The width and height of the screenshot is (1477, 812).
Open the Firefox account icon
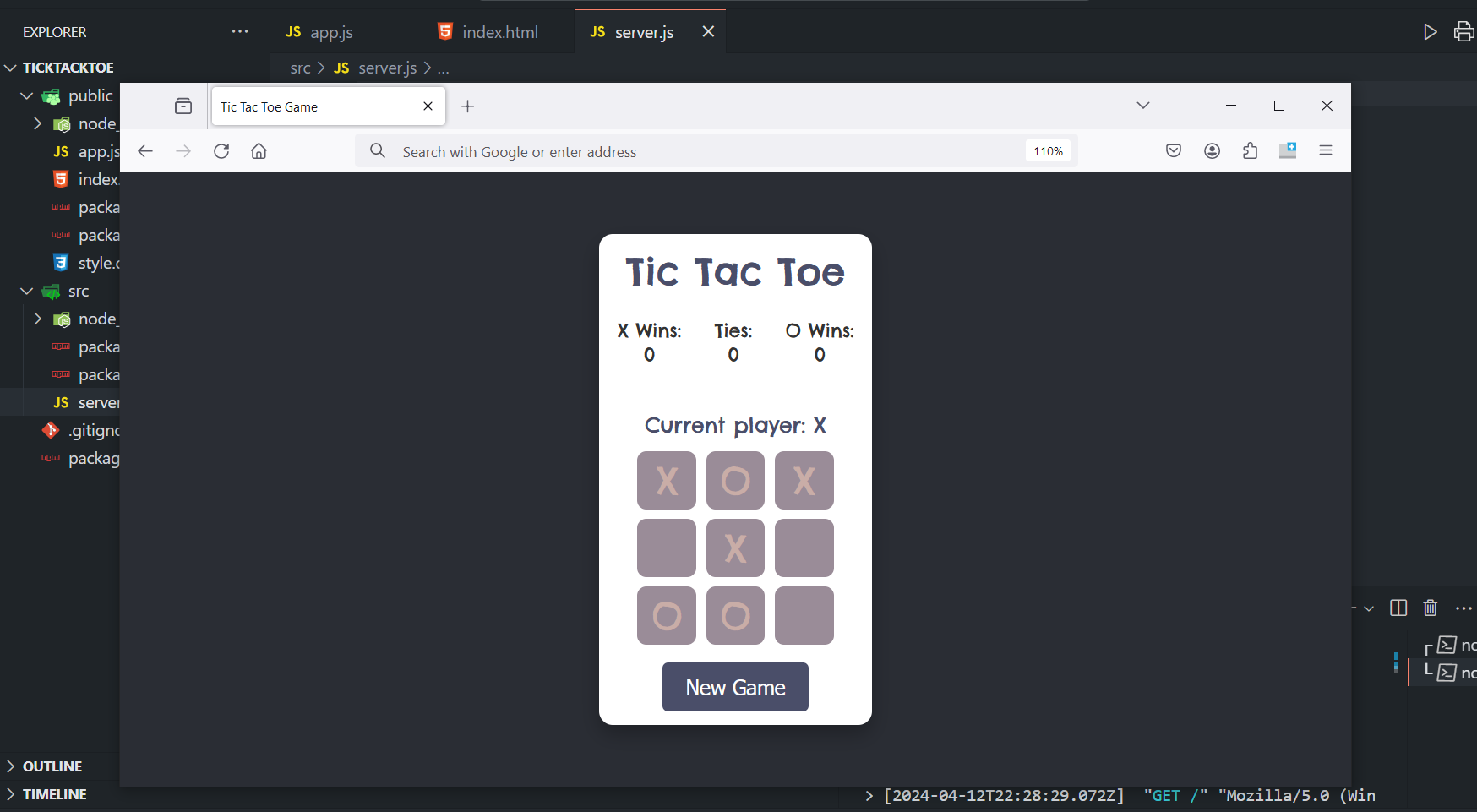[1212, 151]
